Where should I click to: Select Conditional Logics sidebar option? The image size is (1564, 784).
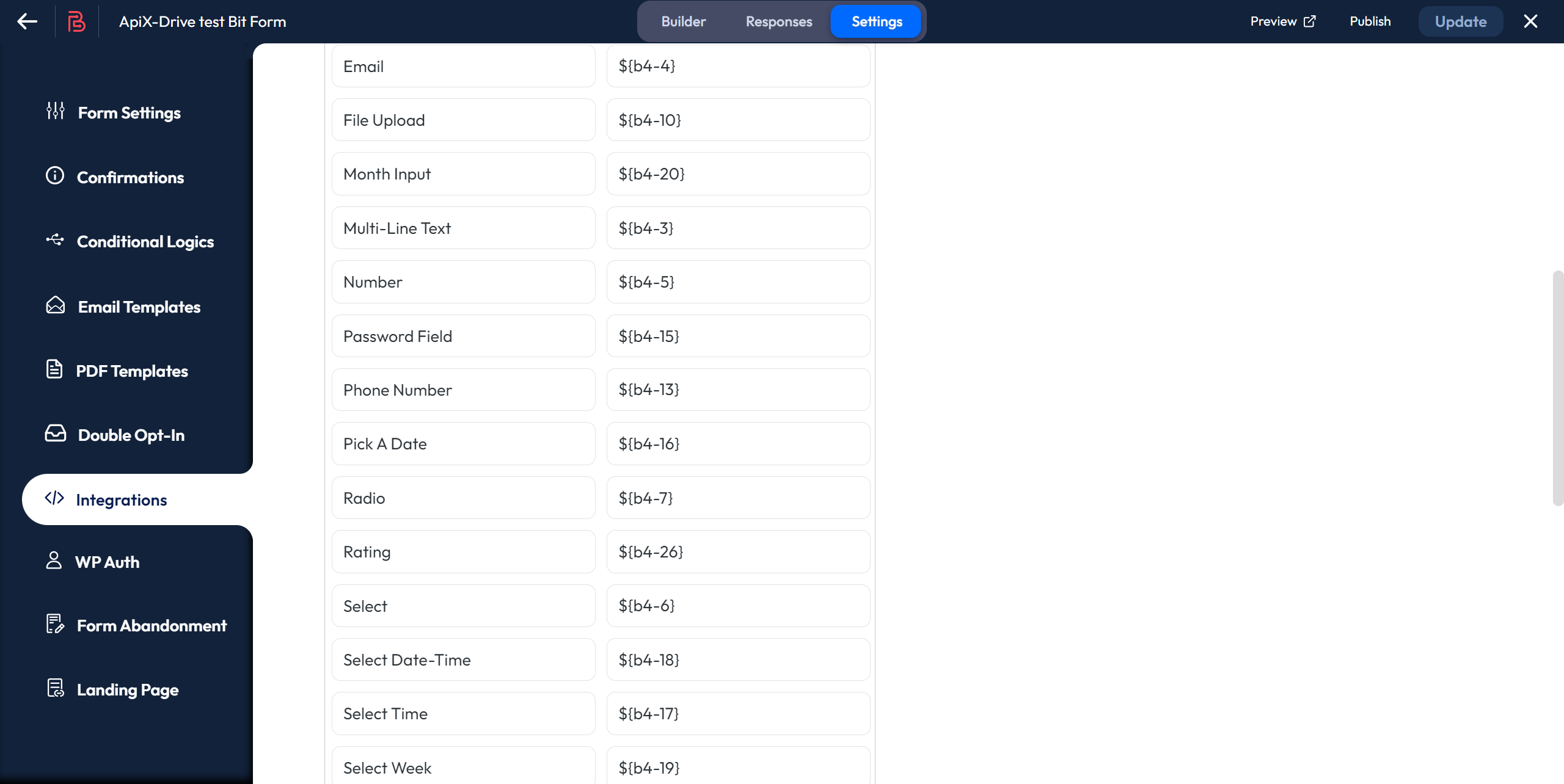[x=145, y=241]
